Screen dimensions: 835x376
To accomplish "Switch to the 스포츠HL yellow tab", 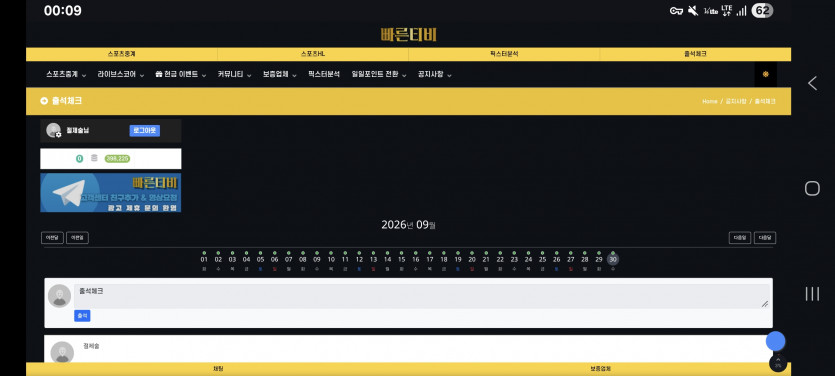I will coord(313,54).
